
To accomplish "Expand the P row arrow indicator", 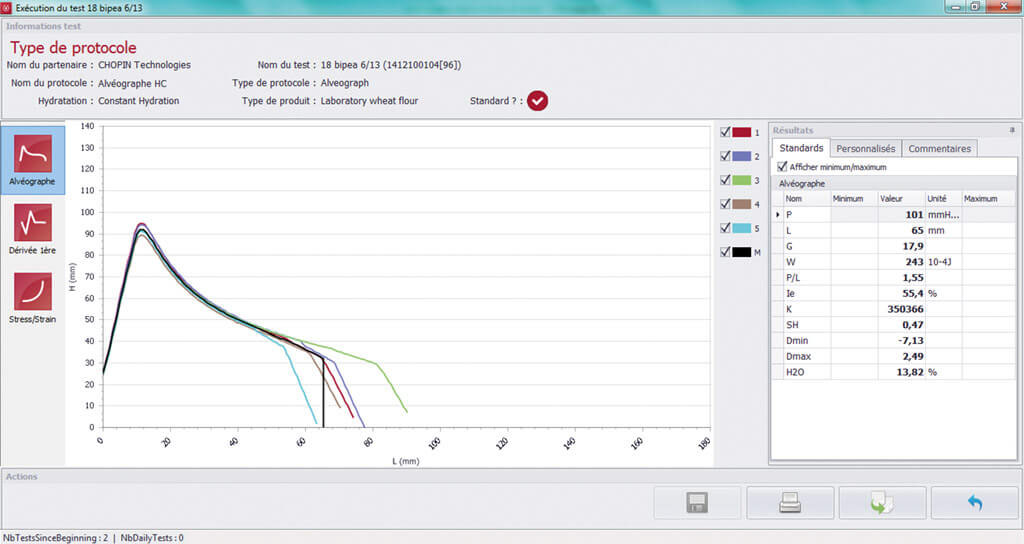I will (778, 214).
